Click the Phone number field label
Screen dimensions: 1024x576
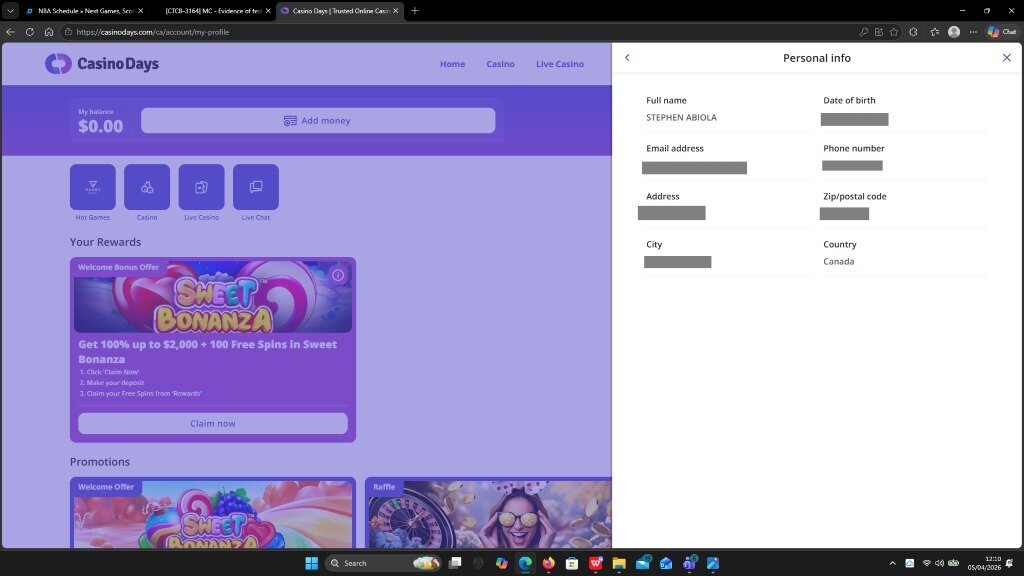(854, 148)
